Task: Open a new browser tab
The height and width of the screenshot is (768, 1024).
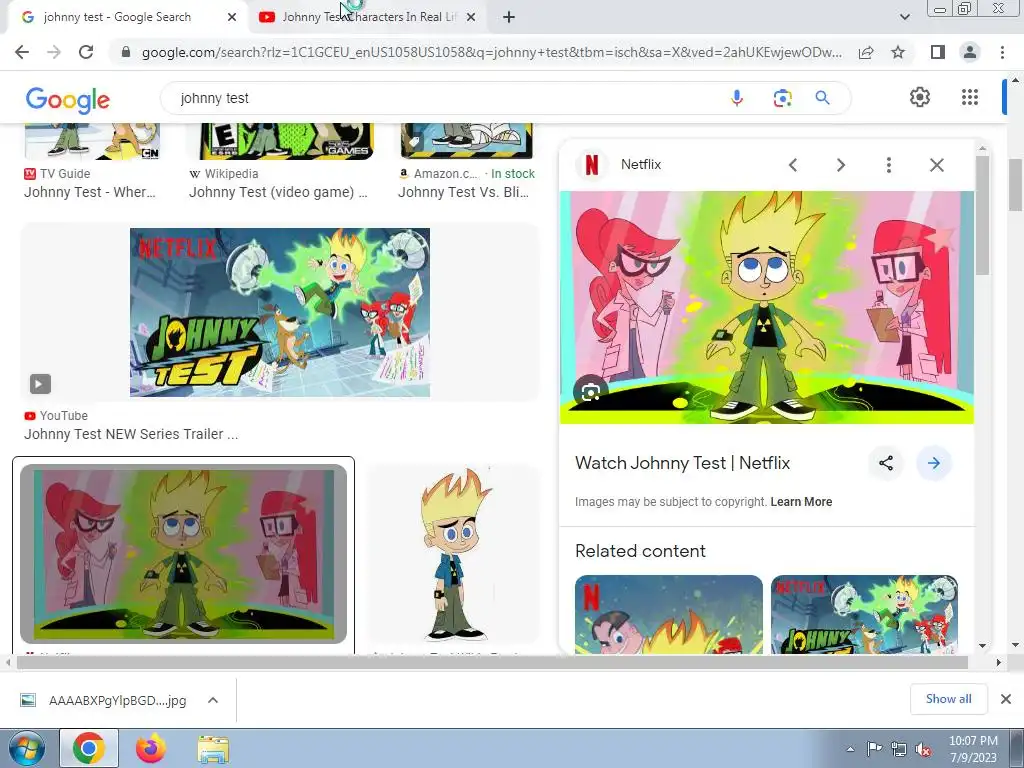Action: pos(509,17)
